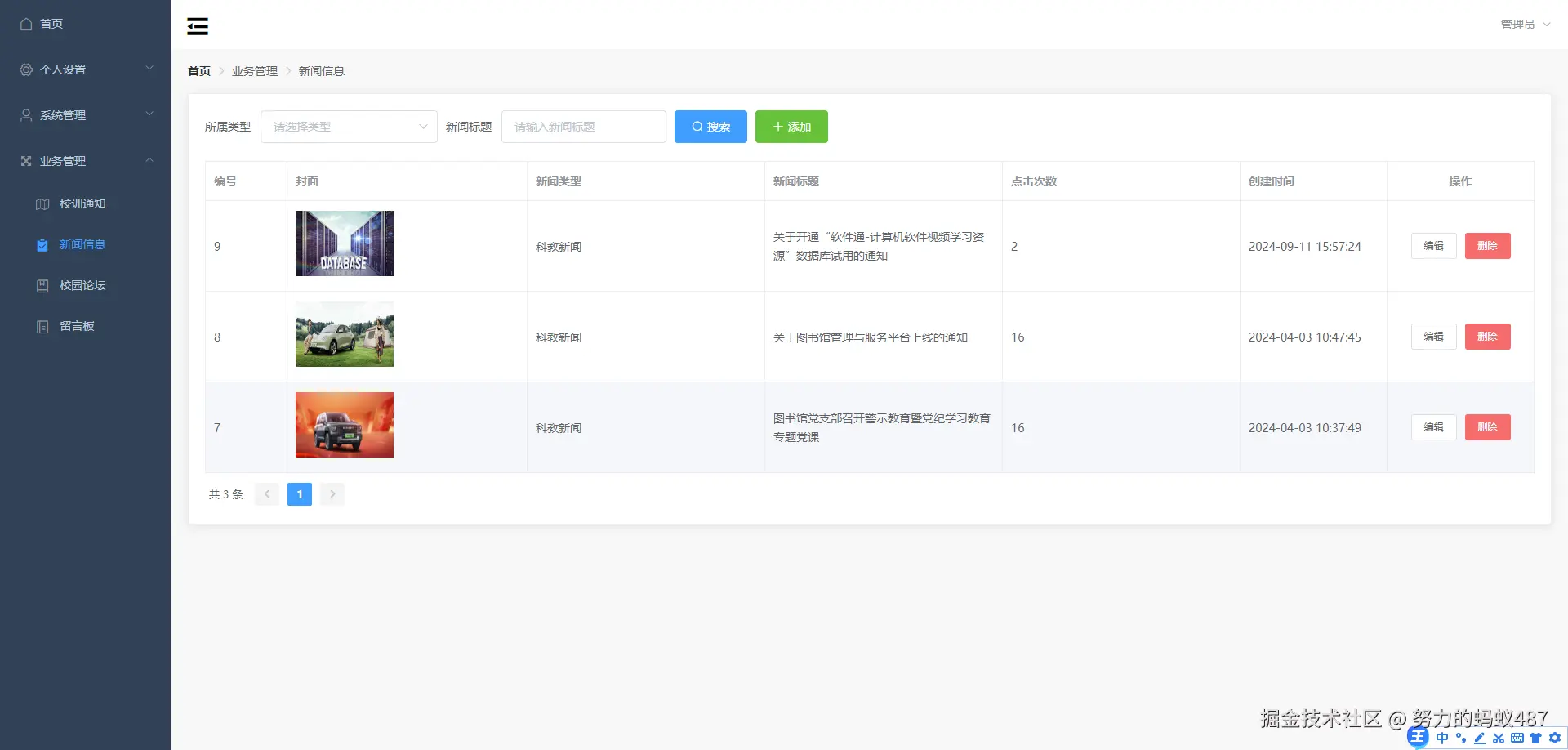Click the map icon next to 校训通知

coord(42,203)
